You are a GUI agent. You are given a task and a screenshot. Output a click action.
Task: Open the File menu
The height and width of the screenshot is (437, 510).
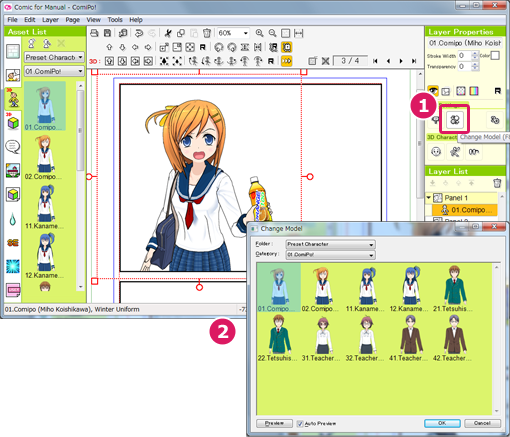[12, 20]
